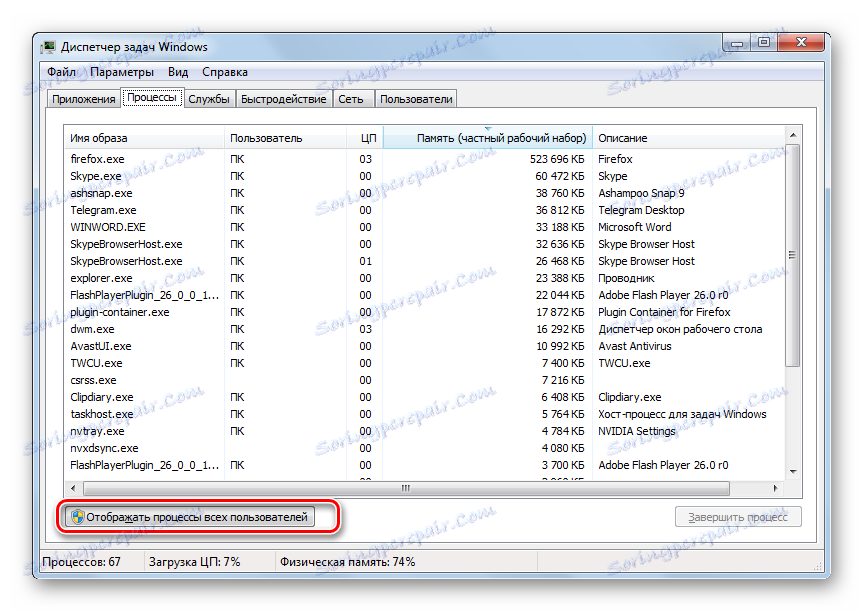Select SkypeBrowserHost.exe using 26 468 КБ
This screenshot has width=864, height=612.
pyautogui.click(x=424, y=261)
